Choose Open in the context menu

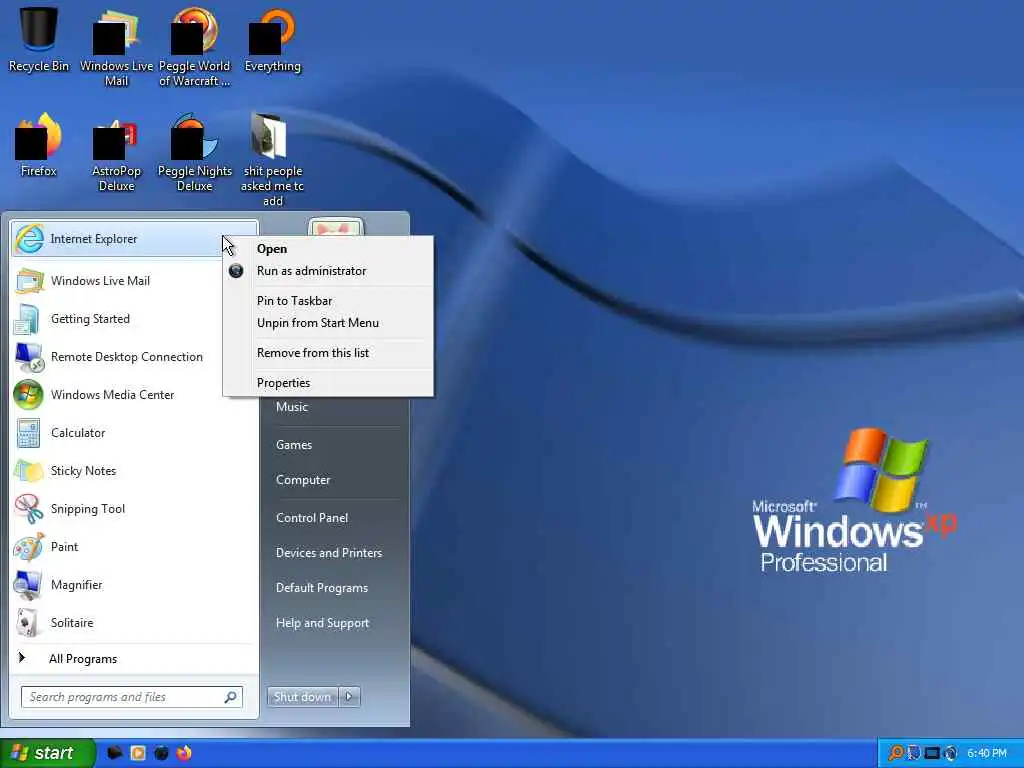(x=328, y=249)
